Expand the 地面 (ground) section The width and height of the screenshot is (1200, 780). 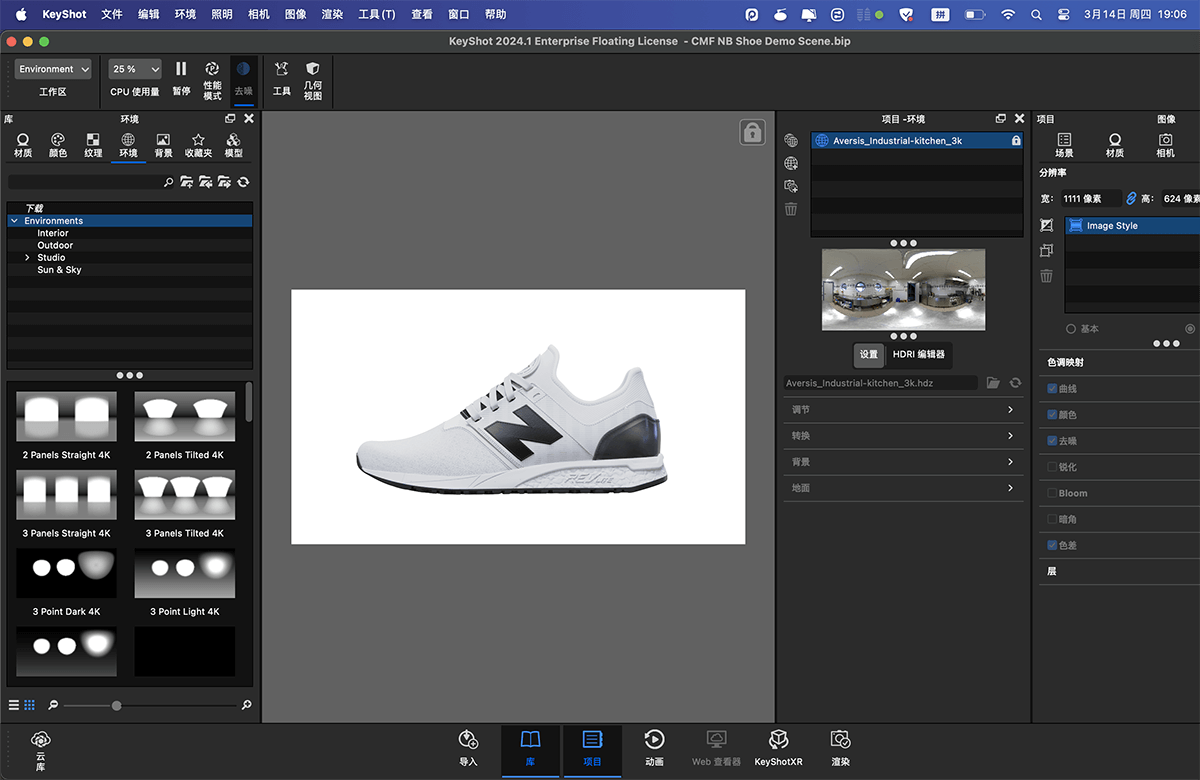point(903,488)
